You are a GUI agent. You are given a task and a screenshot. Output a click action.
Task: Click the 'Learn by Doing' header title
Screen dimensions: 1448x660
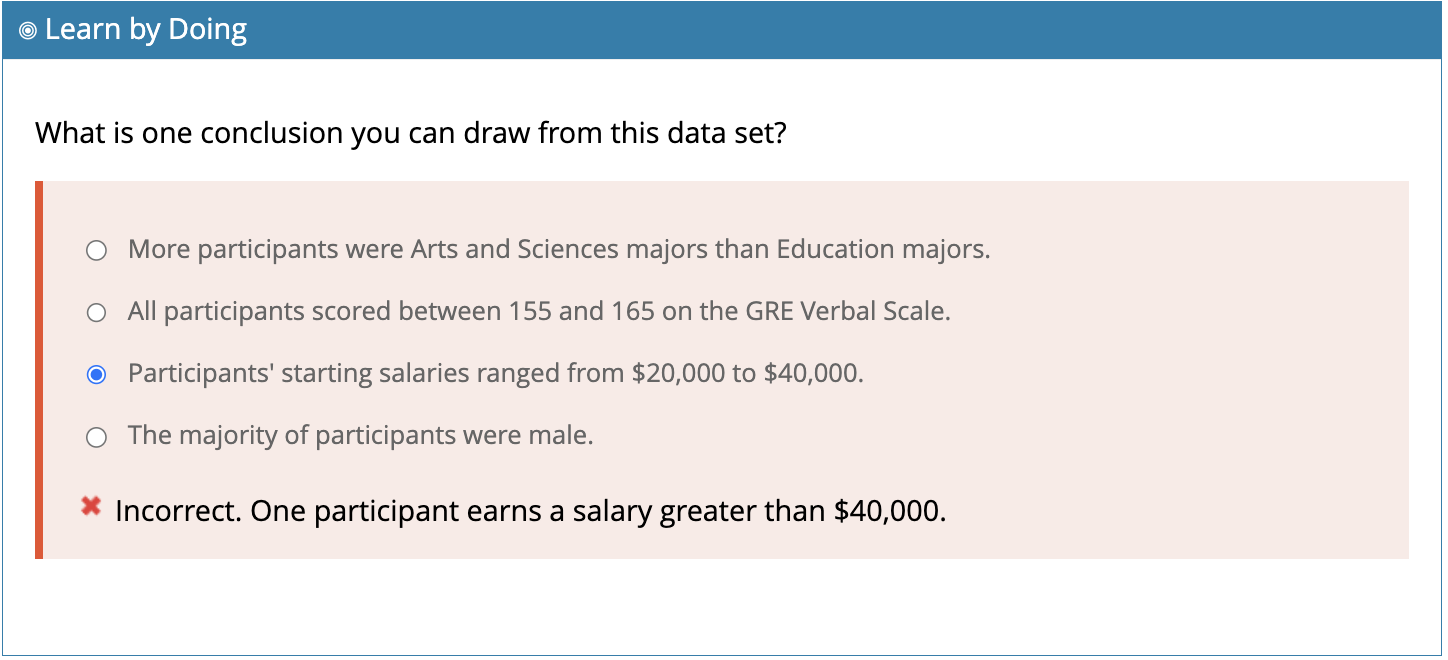pos(146,30)
